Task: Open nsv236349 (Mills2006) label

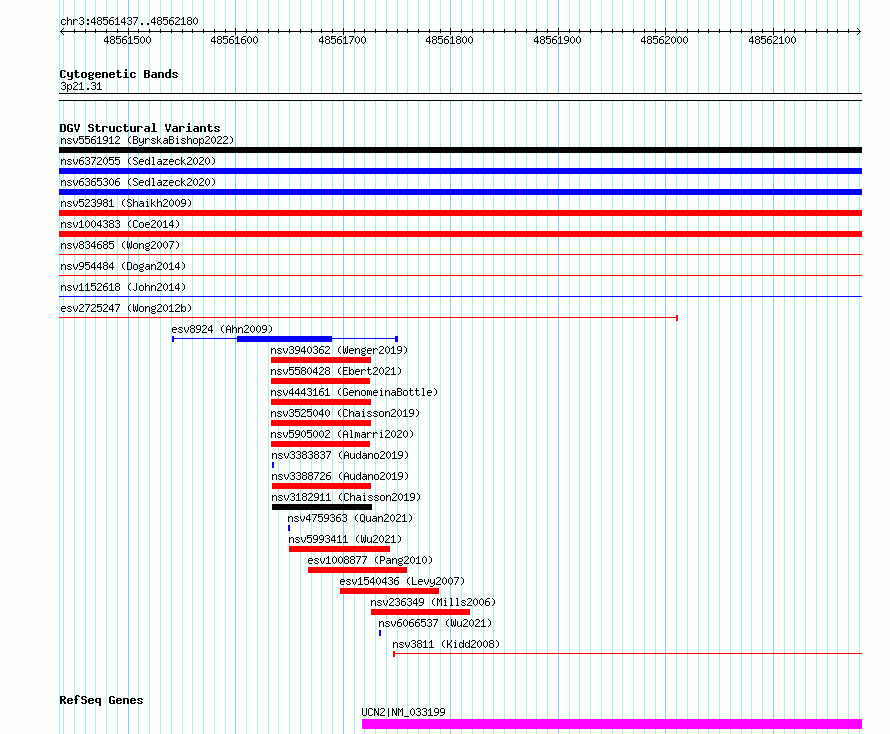Action: (x=433, y=602)
